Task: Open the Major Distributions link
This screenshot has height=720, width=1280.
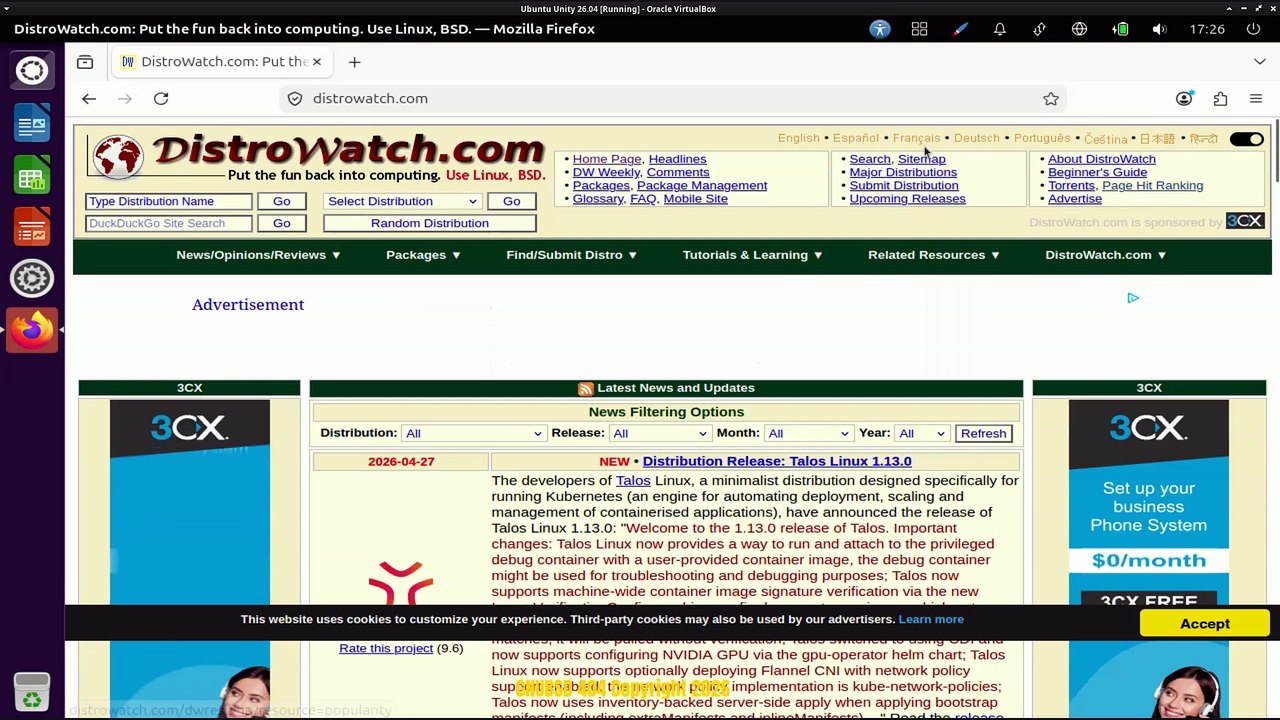Action: 903,172
